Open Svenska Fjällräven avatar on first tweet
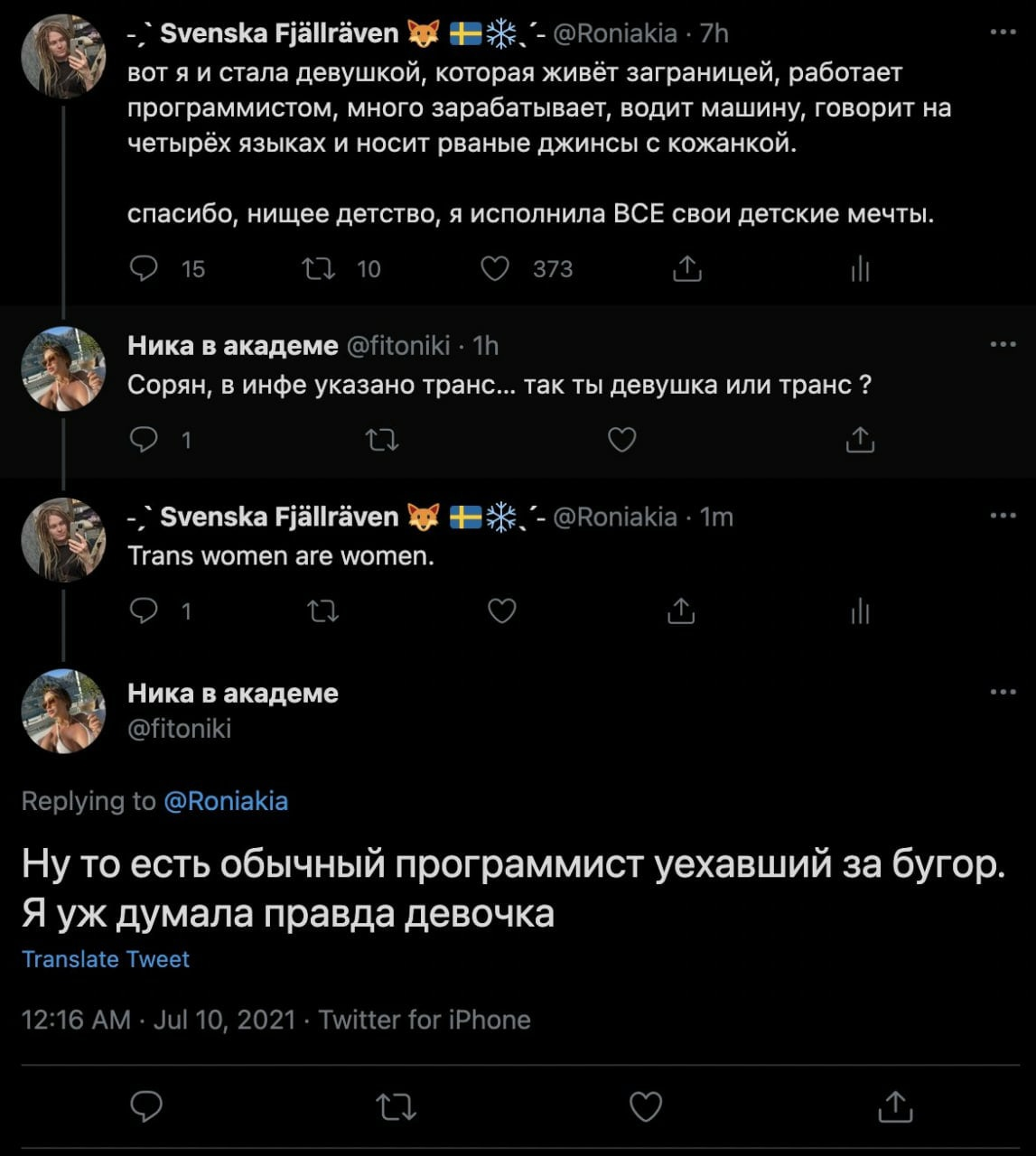This screenshot has width=1036, height=1156. tap(63, 56)
